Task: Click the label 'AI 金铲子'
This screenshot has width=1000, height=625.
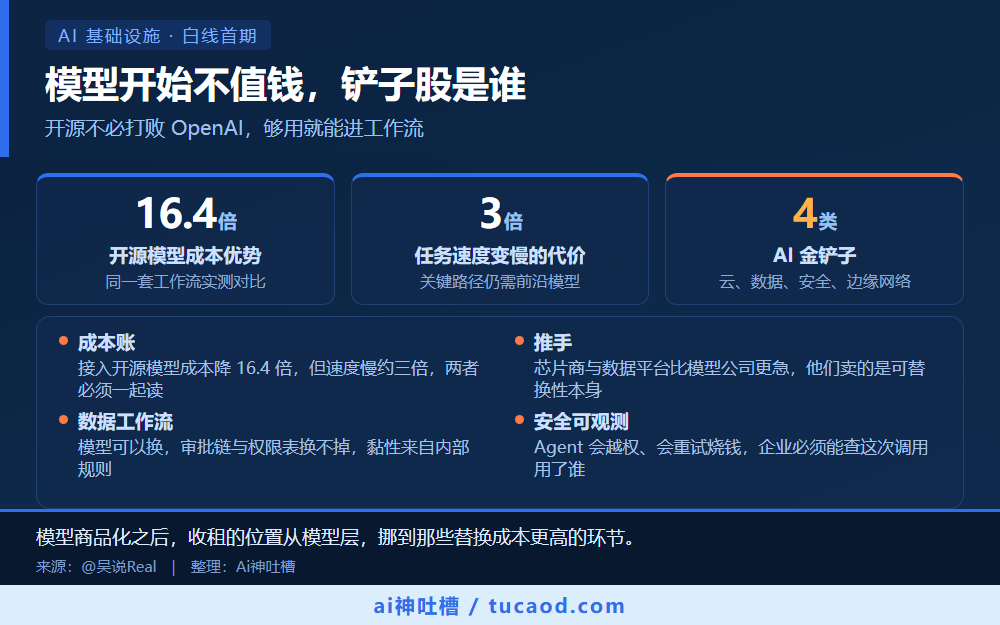Action: [814, 256]
